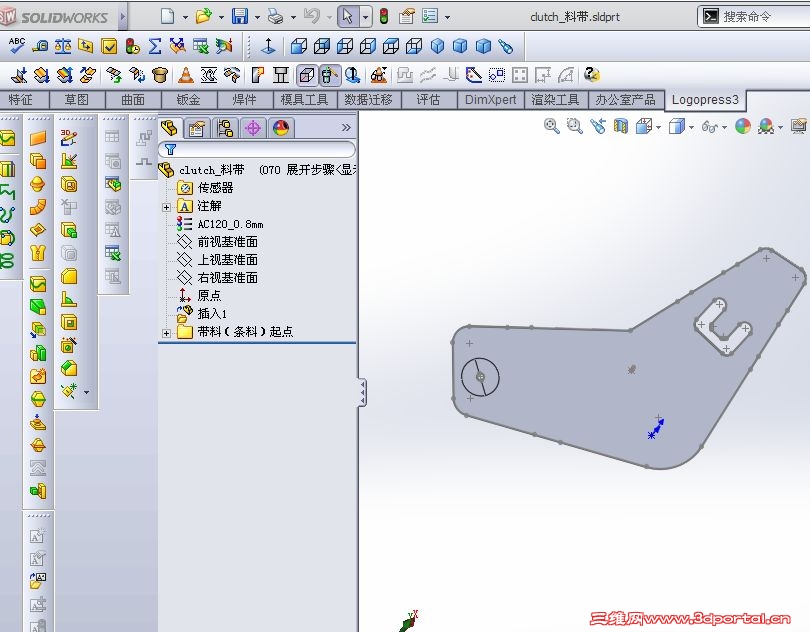
Task: Select the 前视基准面 plane
Action: click(x=227, y=242)
